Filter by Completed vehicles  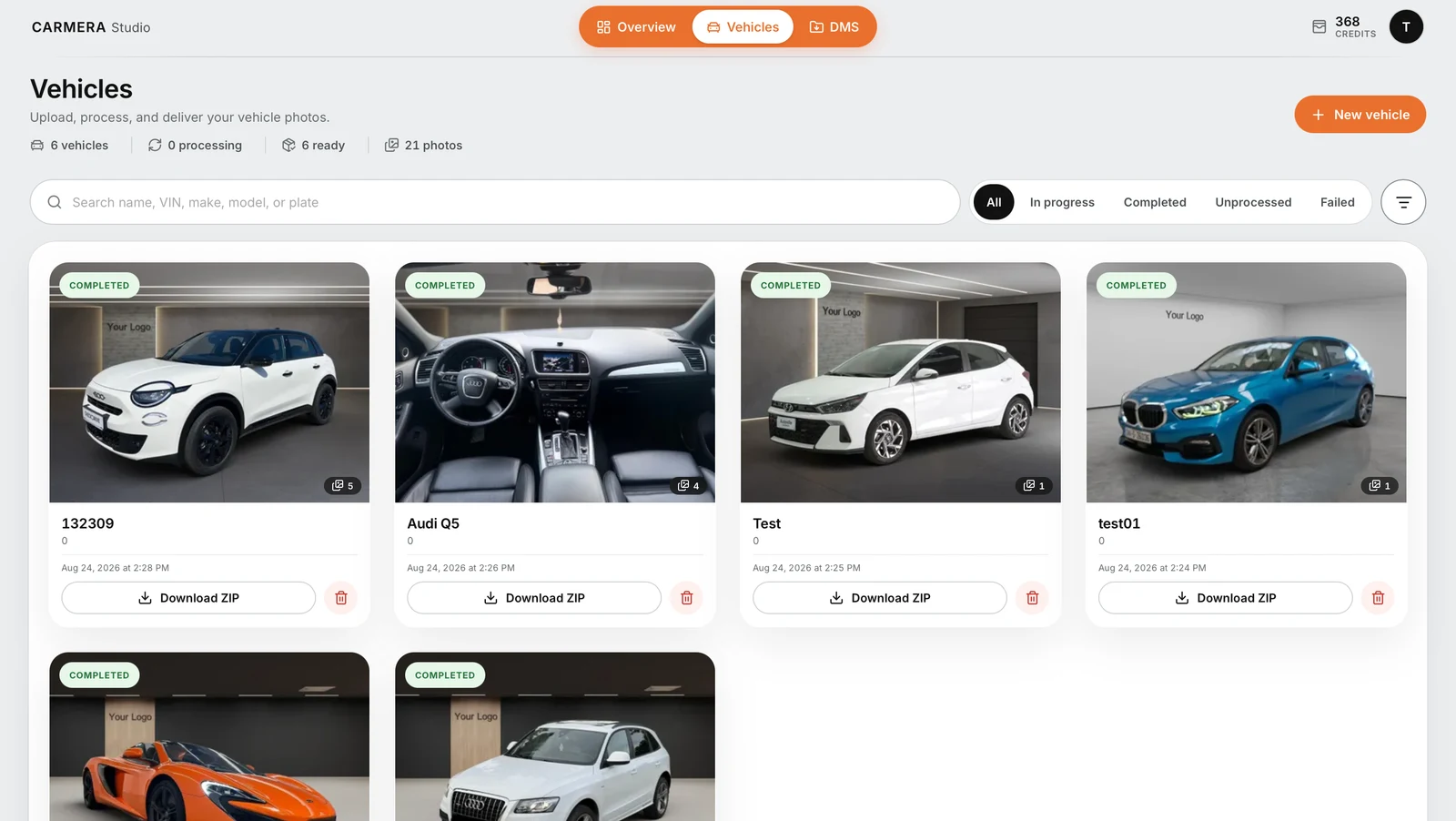pos(1155,202)
